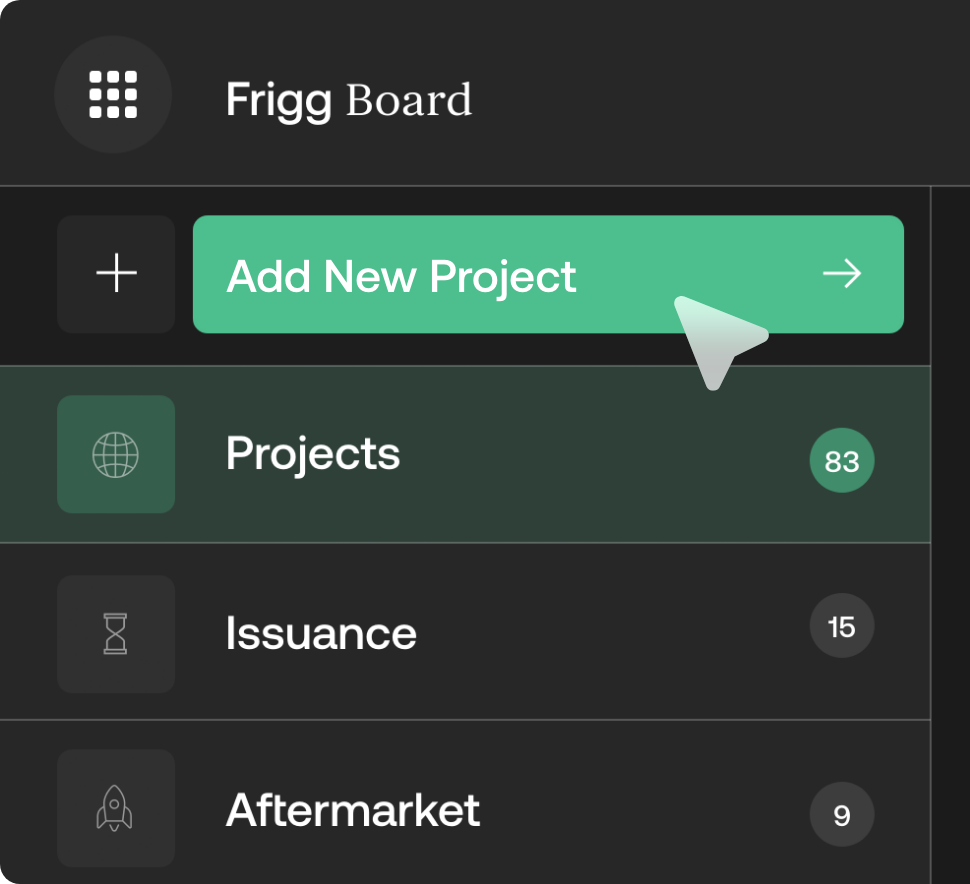970x884 pixels.
Task: Click the plus icon square button
Action: [x=116, y=274]
